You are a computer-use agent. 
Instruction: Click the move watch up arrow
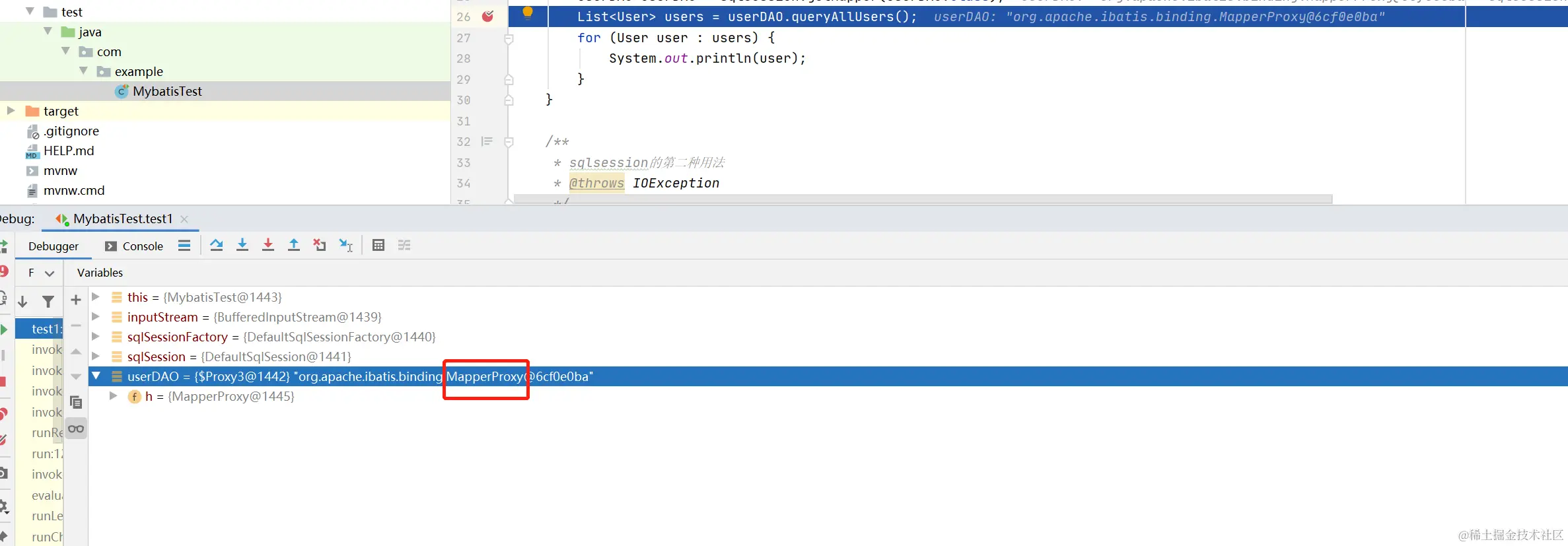point(76,351)
